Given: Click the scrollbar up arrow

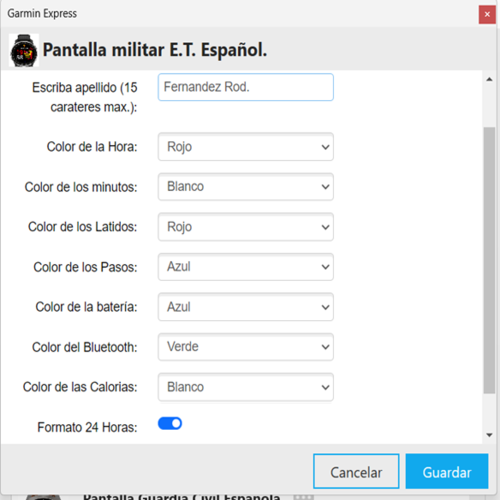Looking at the screenshot, I should 489,79.
